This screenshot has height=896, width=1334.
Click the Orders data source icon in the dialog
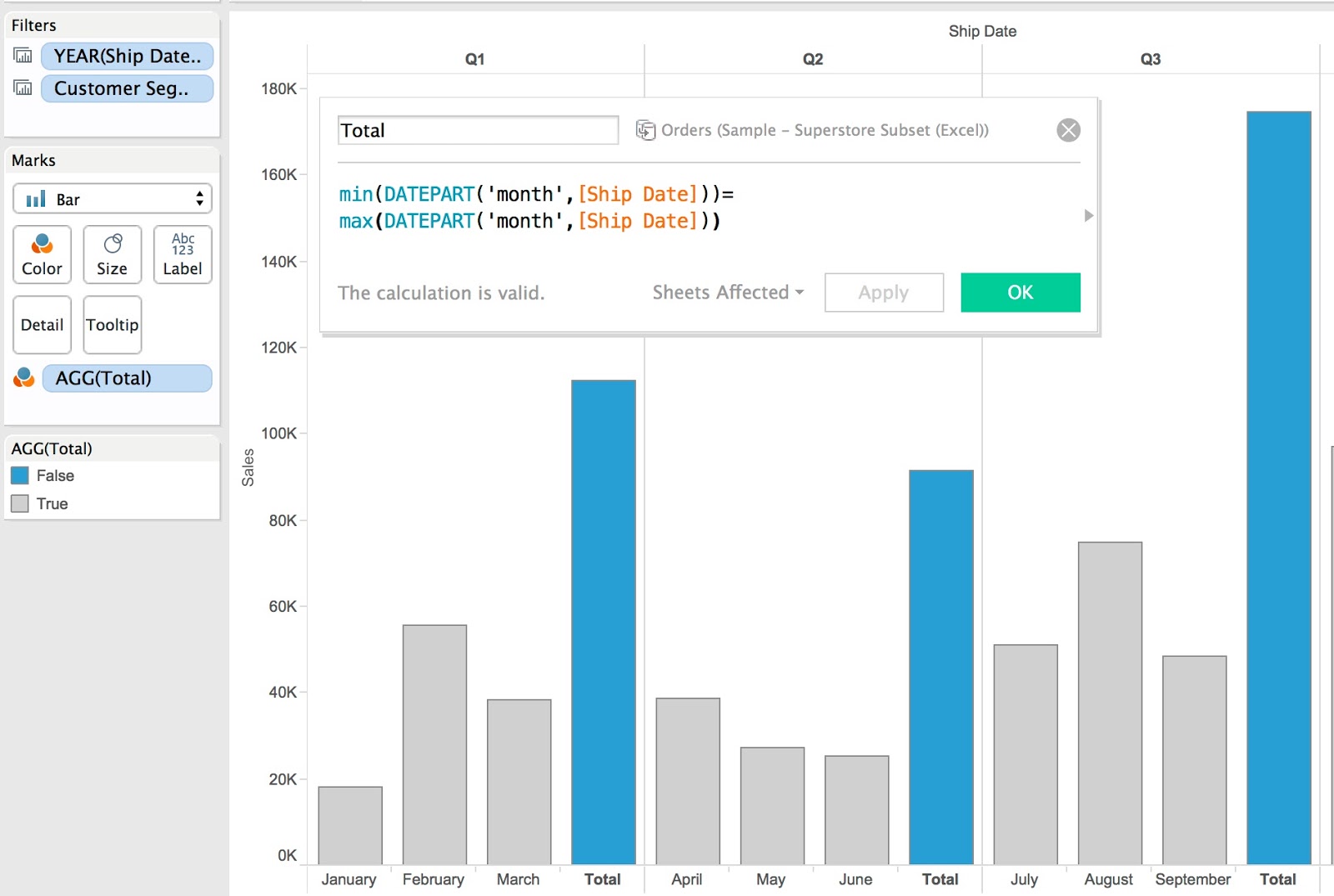click(x=644, y=130)
